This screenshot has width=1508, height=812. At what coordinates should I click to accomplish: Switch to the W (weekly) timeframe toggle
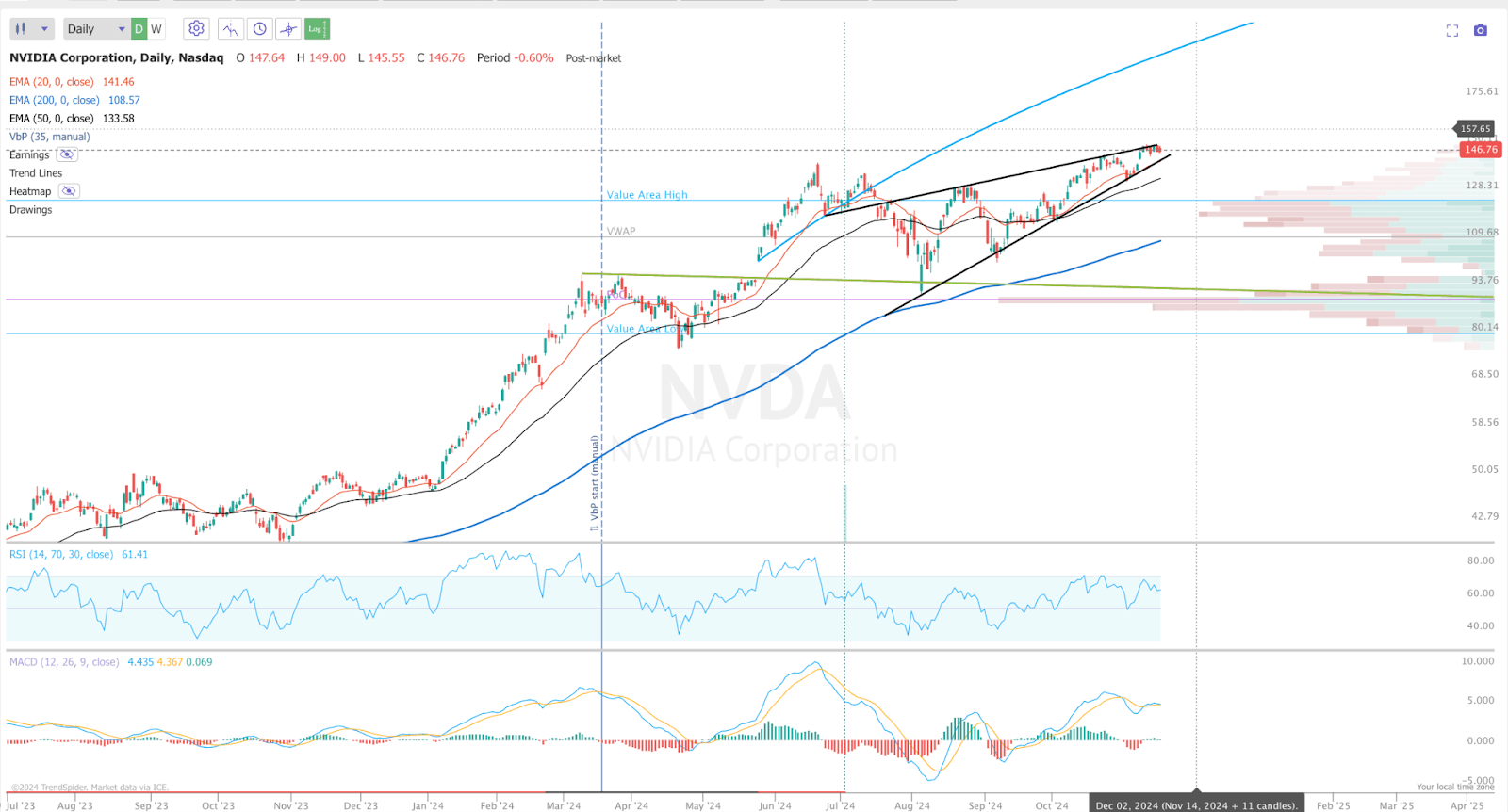pos(156,29)
